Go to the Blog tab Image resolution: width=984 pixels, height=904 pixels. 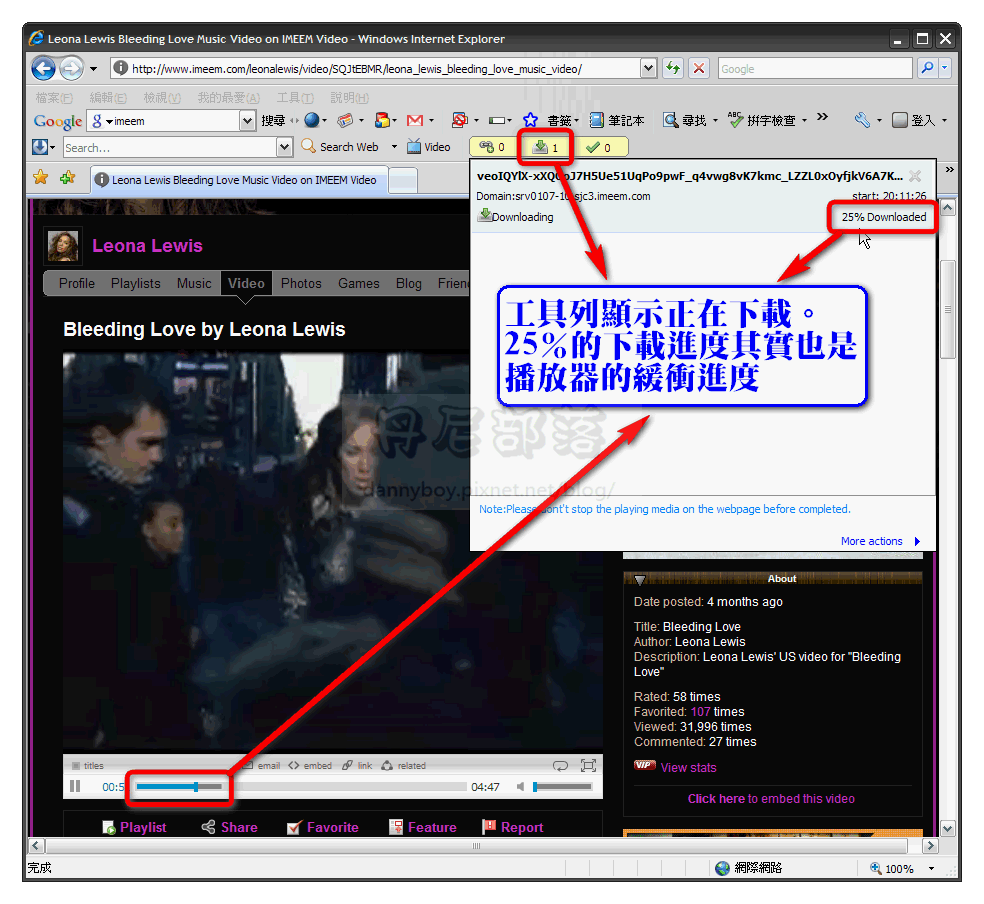pyautogui.click(x=409, y=284)
